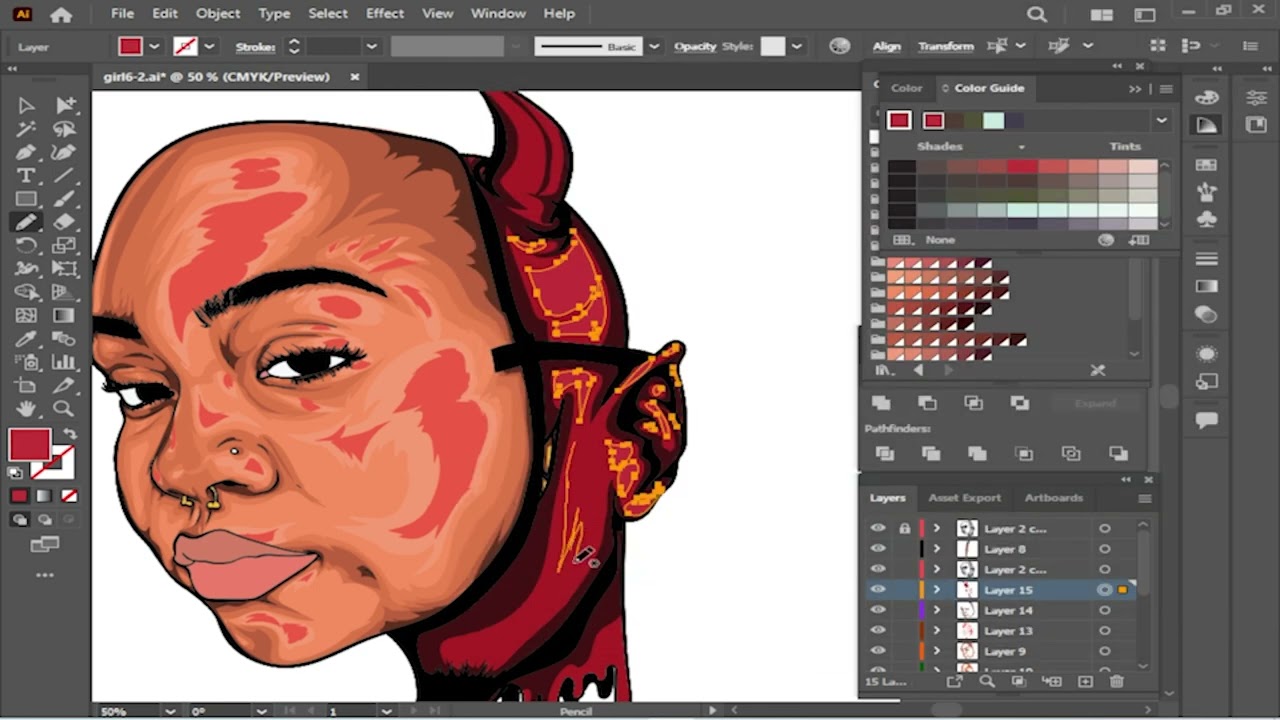Toggle visibility of Layer 8
This screenshot has width=1280, height=720.
pyautogui.click(x=878, y=549)
